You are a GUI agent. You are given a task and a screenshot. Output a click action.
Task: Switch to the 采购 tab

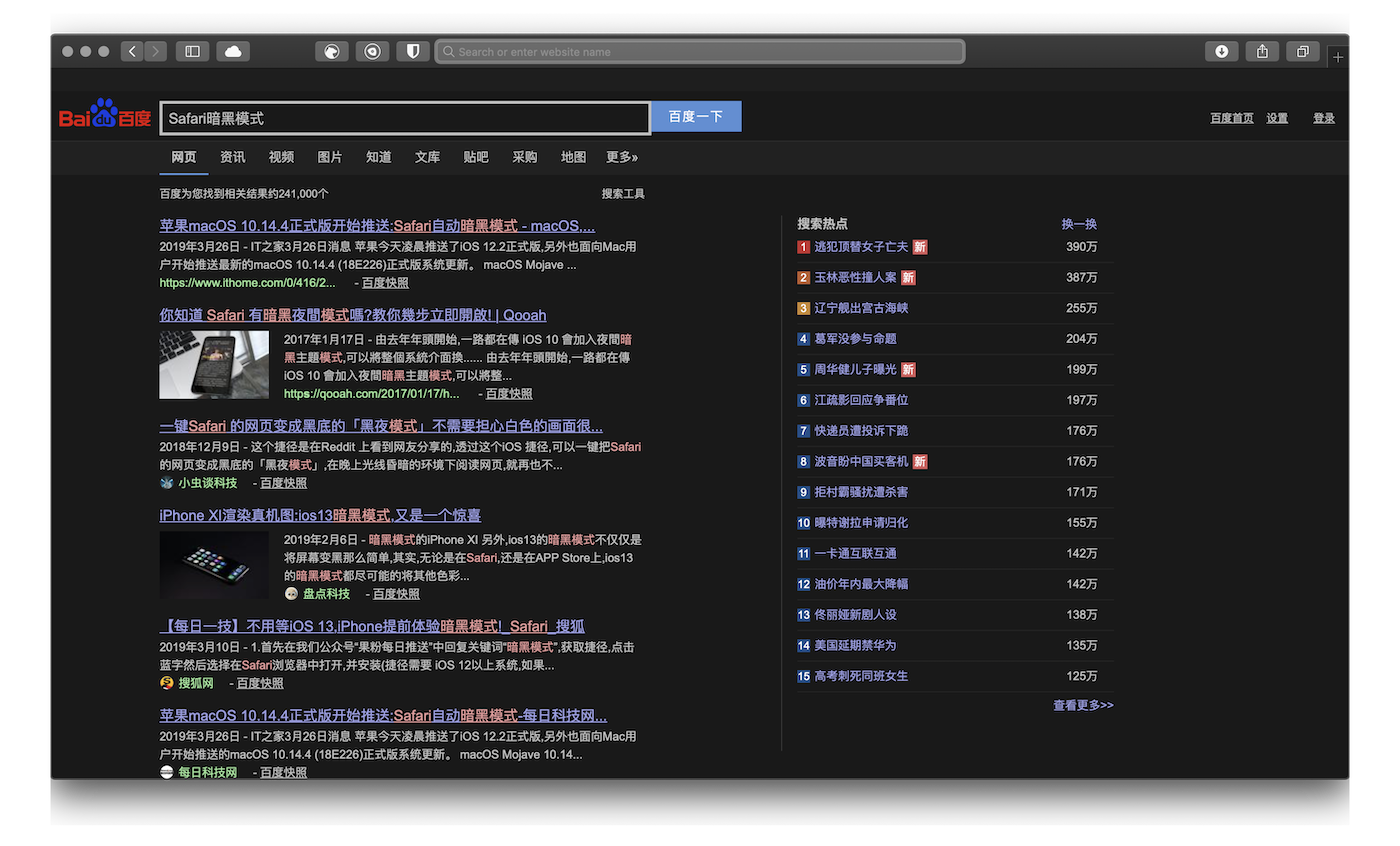tap(524, 157)
